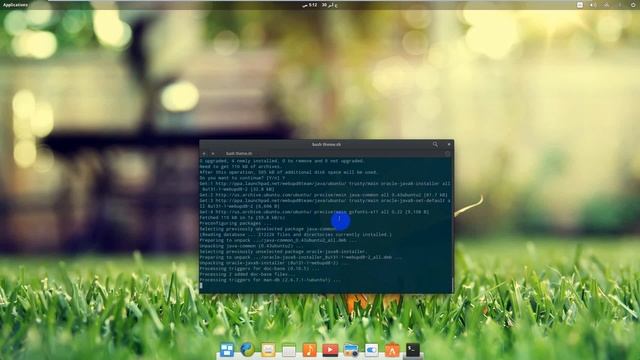640x360 pixels.
Task: Open the web browser from the dock
Action: pos(247,350)
